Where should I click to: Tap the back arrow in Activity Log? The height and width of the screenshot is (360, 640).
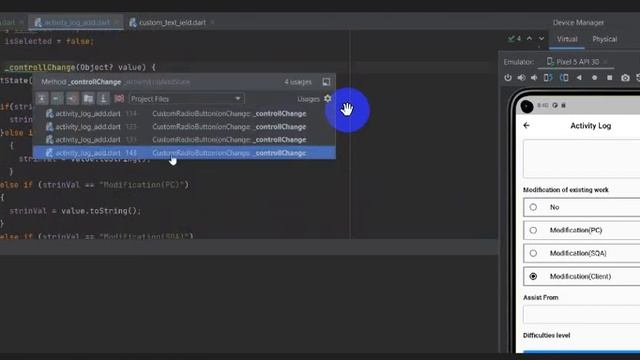click(x=527, y=125)
